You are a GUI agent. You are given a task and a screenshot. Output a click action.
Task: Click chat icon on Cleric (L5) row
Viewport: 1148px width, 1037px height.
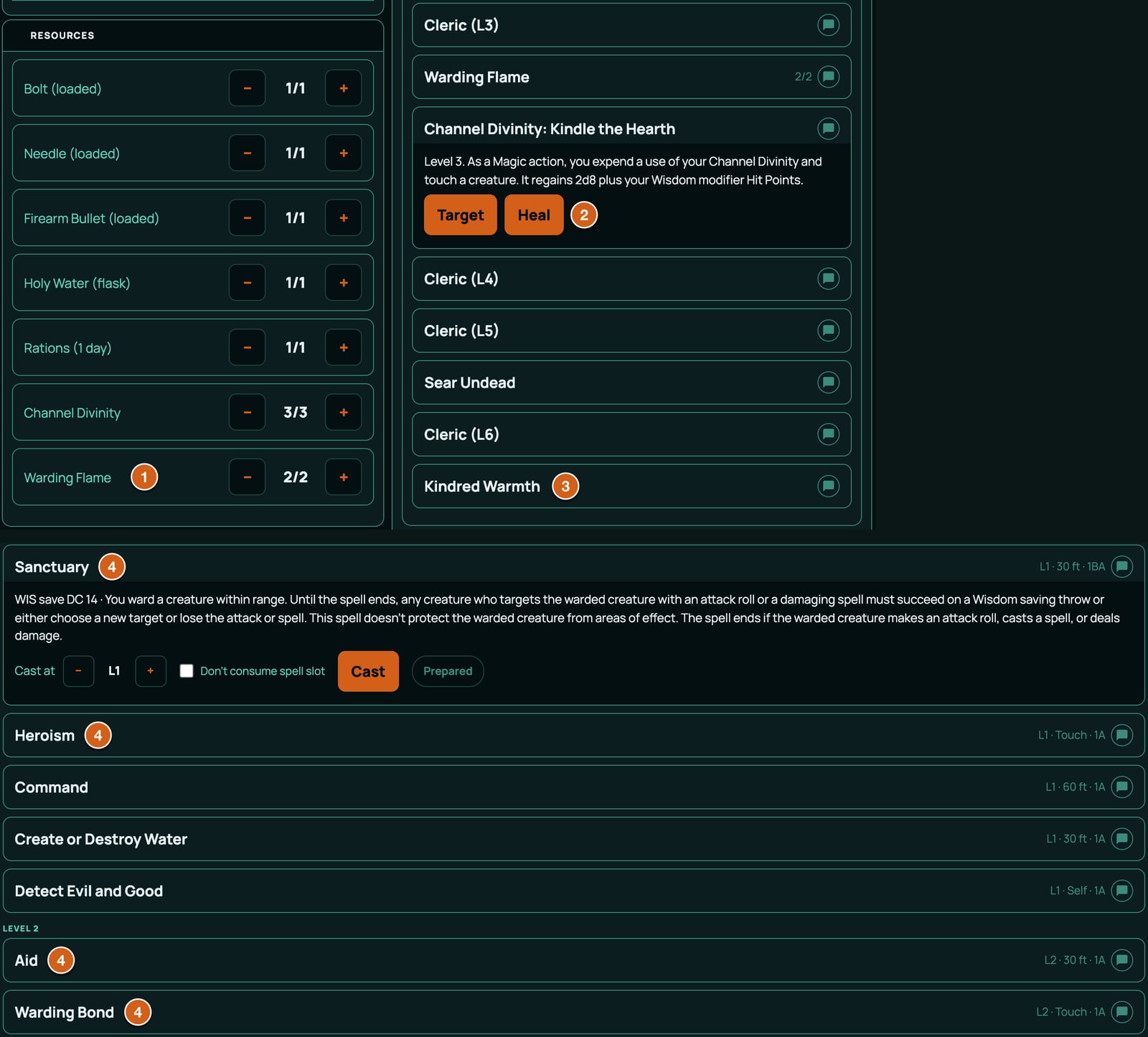[828, 330]
